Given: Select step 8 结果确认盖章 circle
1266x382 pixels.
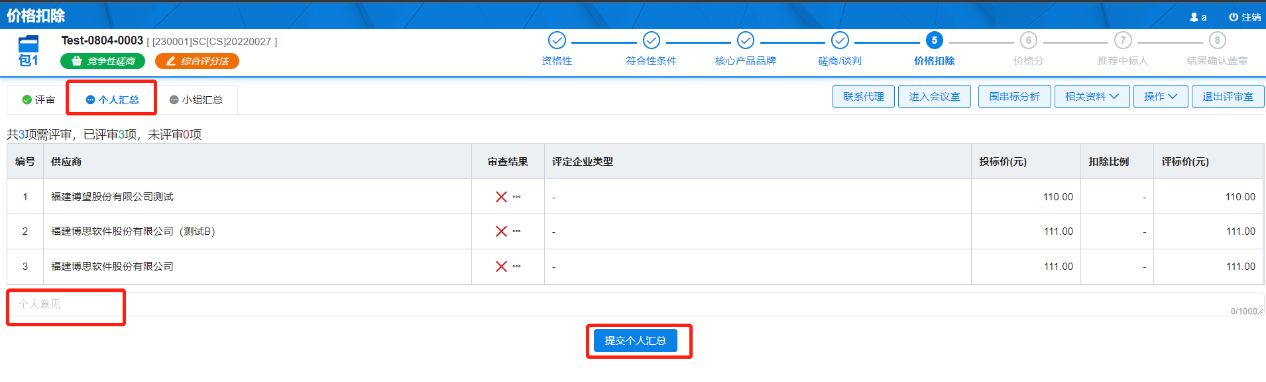Looking at the screenshot, I should click(x=1217, y=40).
